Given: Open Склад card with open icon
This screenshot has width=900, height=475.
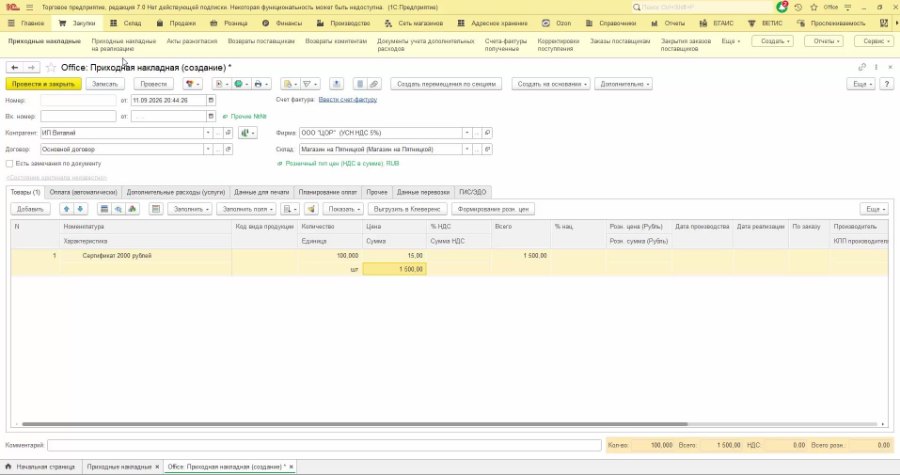Looking at the screenshot, I should (487, 149).
